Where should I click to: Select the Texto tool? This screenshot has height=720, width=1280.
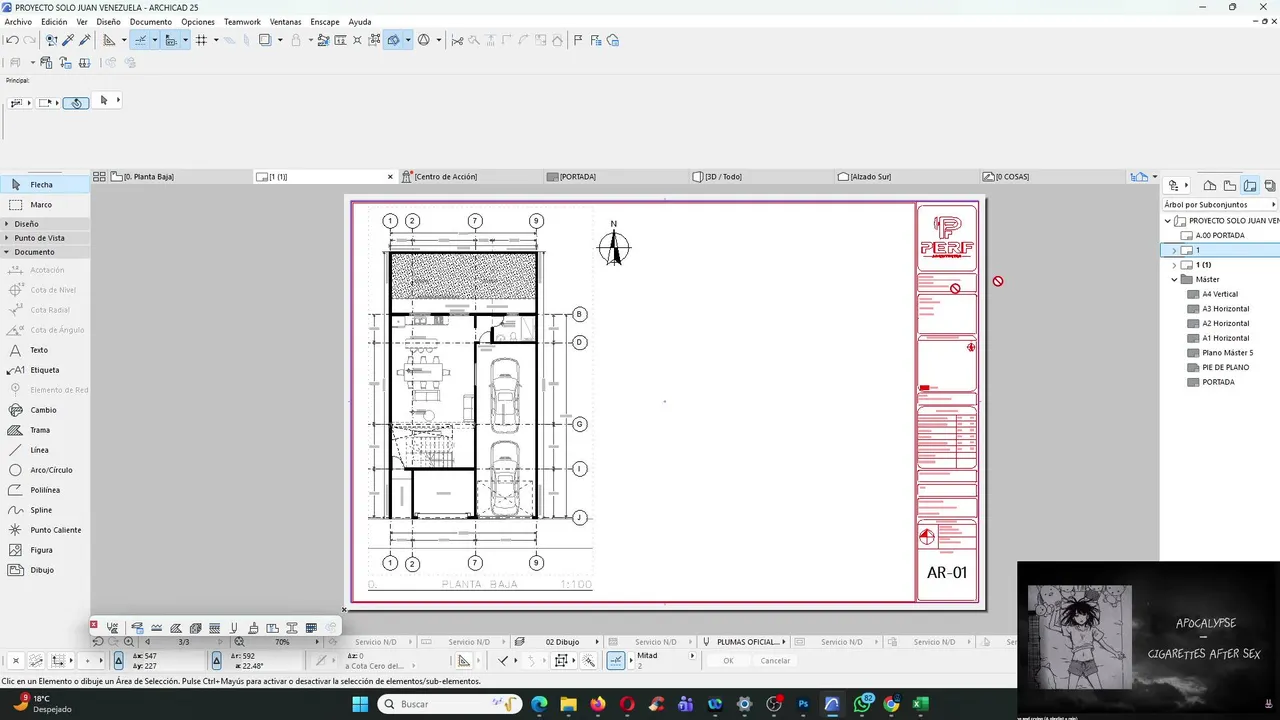[45, 350]
